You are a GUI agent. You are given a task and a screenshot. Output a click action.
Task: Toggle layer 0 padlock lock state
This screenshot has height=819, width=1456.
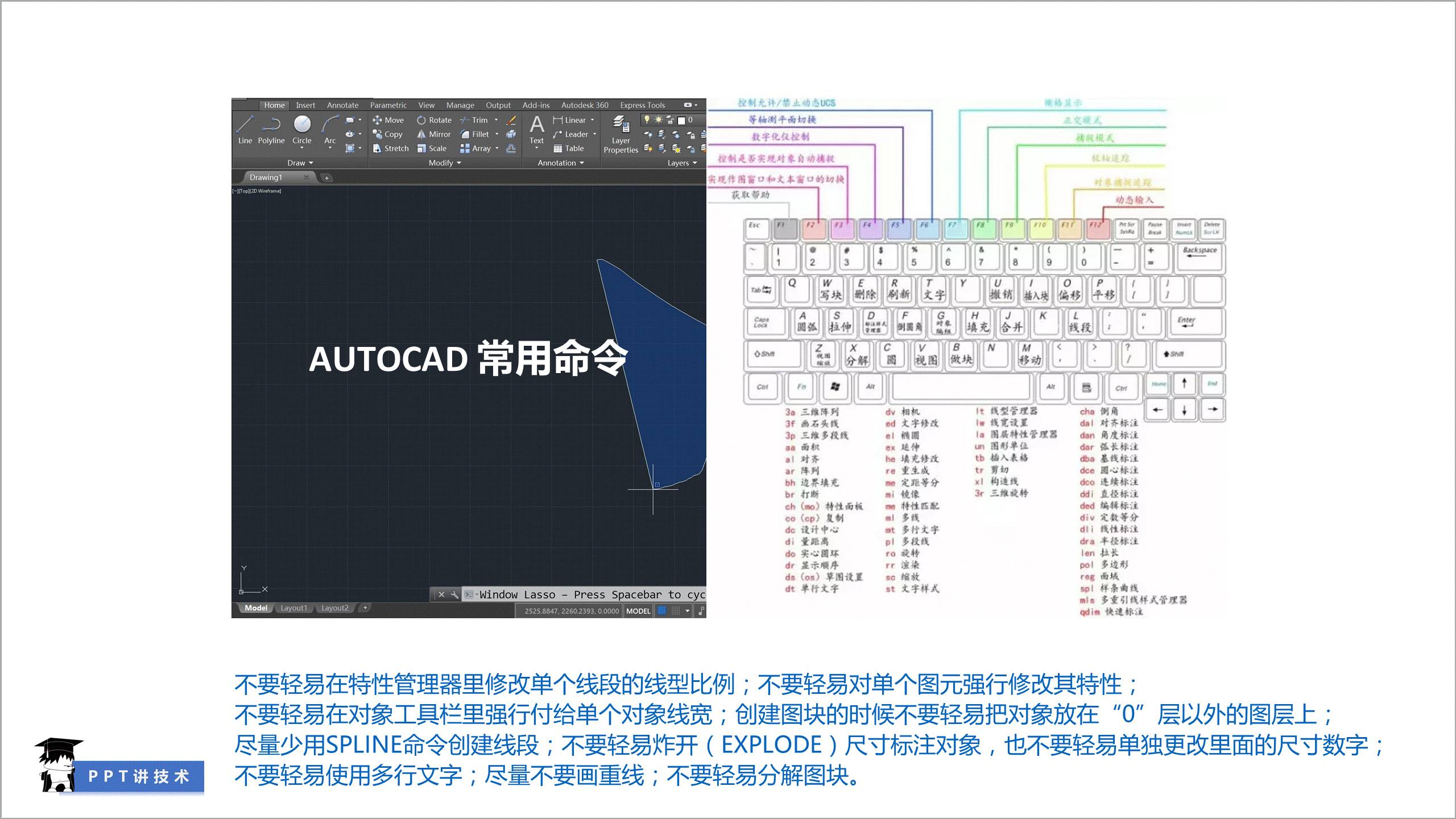[x=670, y=119]
